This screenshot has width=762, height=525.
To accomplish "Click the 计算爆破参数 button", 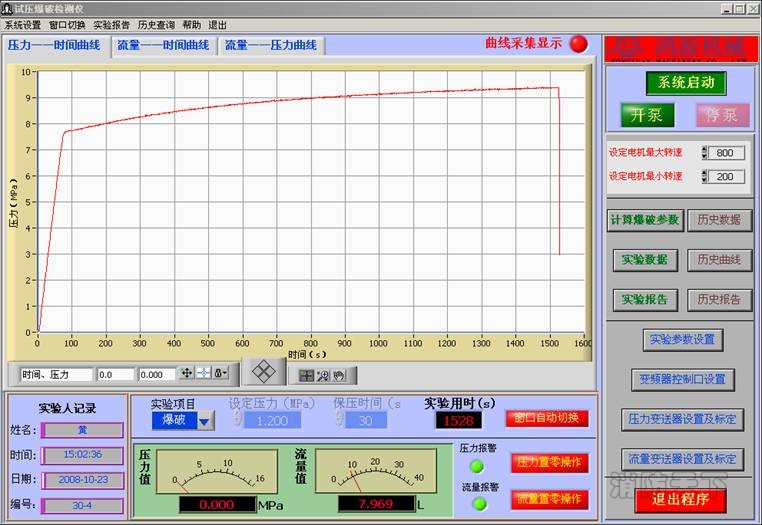I will (644, 220).
